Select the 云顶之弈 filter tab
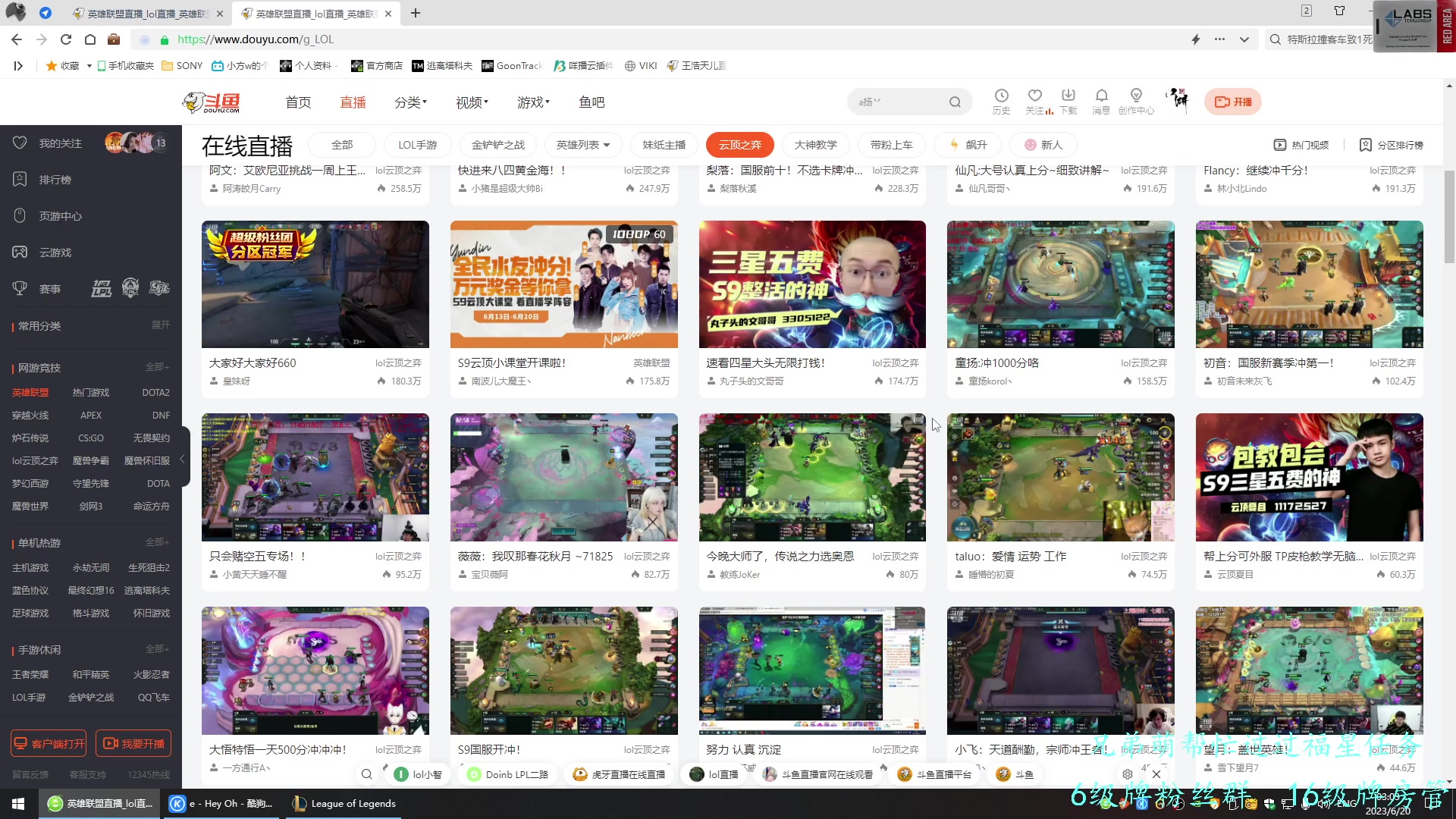 point(739,145)
